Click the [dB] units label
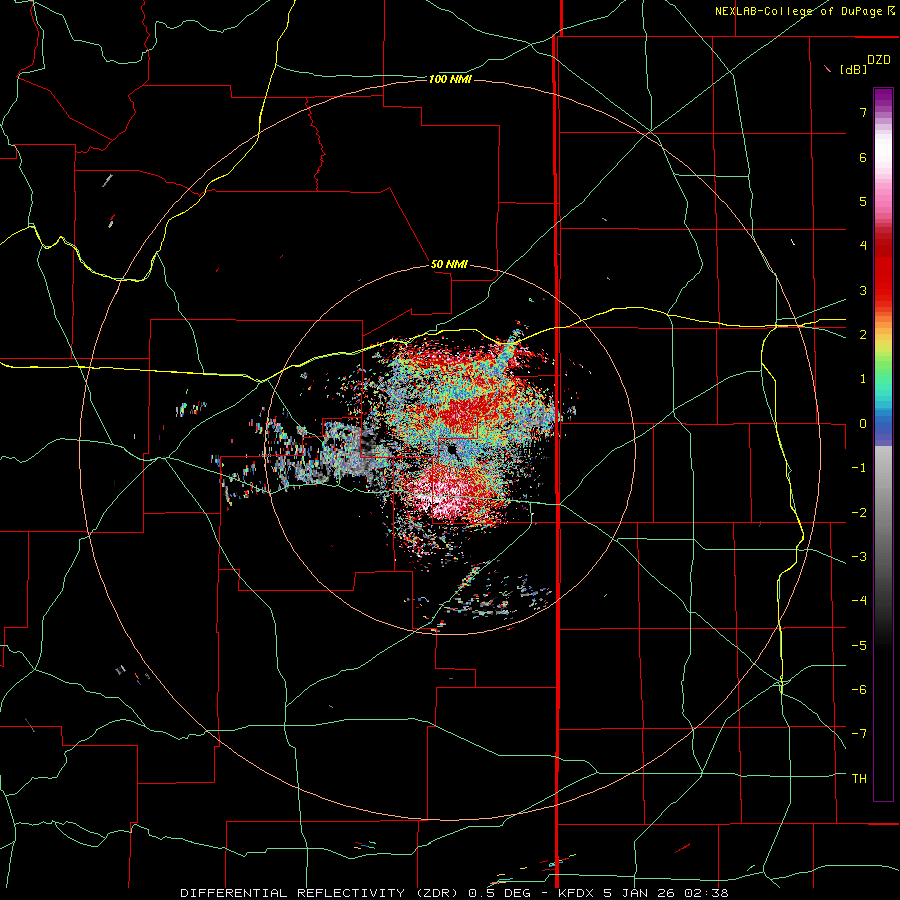The height and width of the screenshot is (900, 900). point(853,69)
